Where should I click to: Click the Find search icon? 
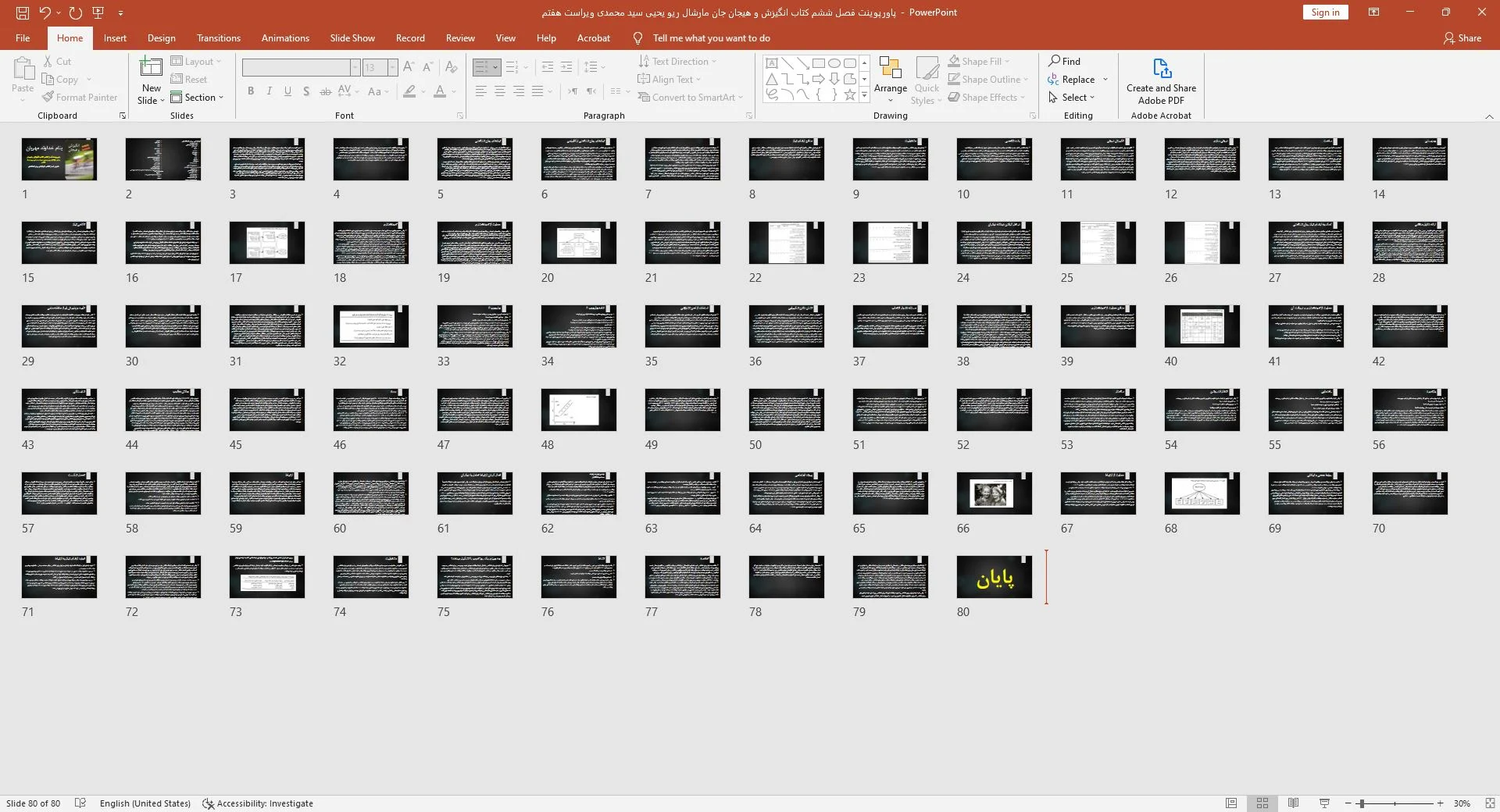coord(1055,61)
